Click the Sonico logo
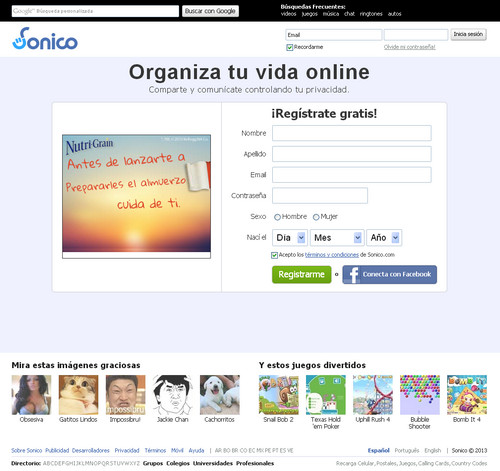This screenshot has height=471, width=500. tap(45, 39)
